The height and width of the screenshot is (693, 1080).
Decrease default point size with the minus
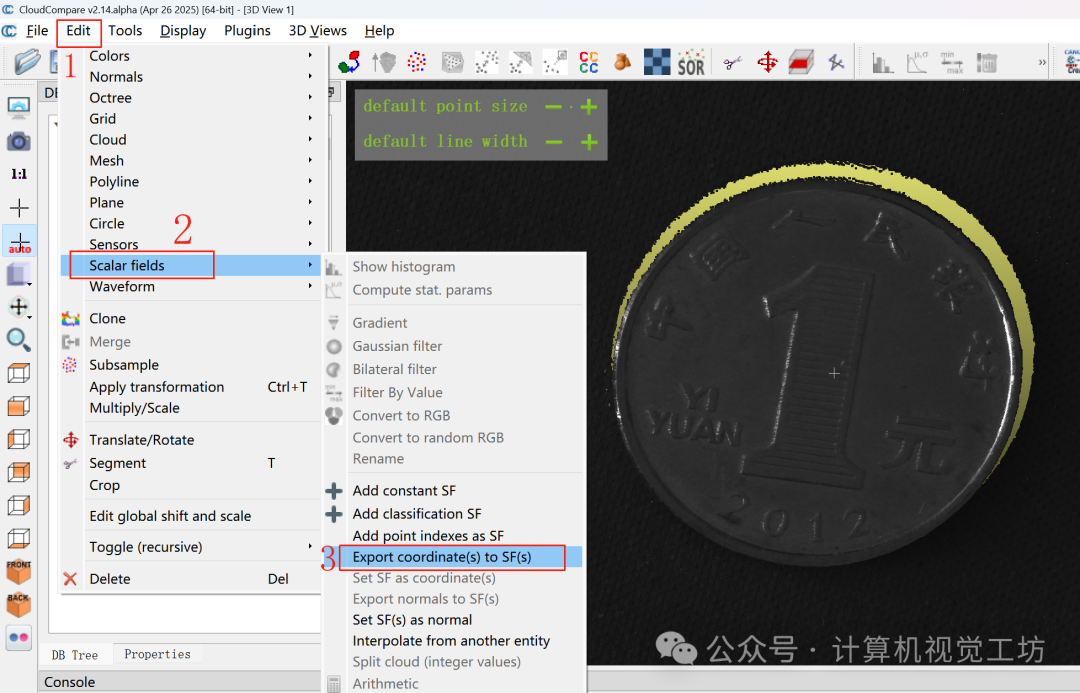[553, 107]
